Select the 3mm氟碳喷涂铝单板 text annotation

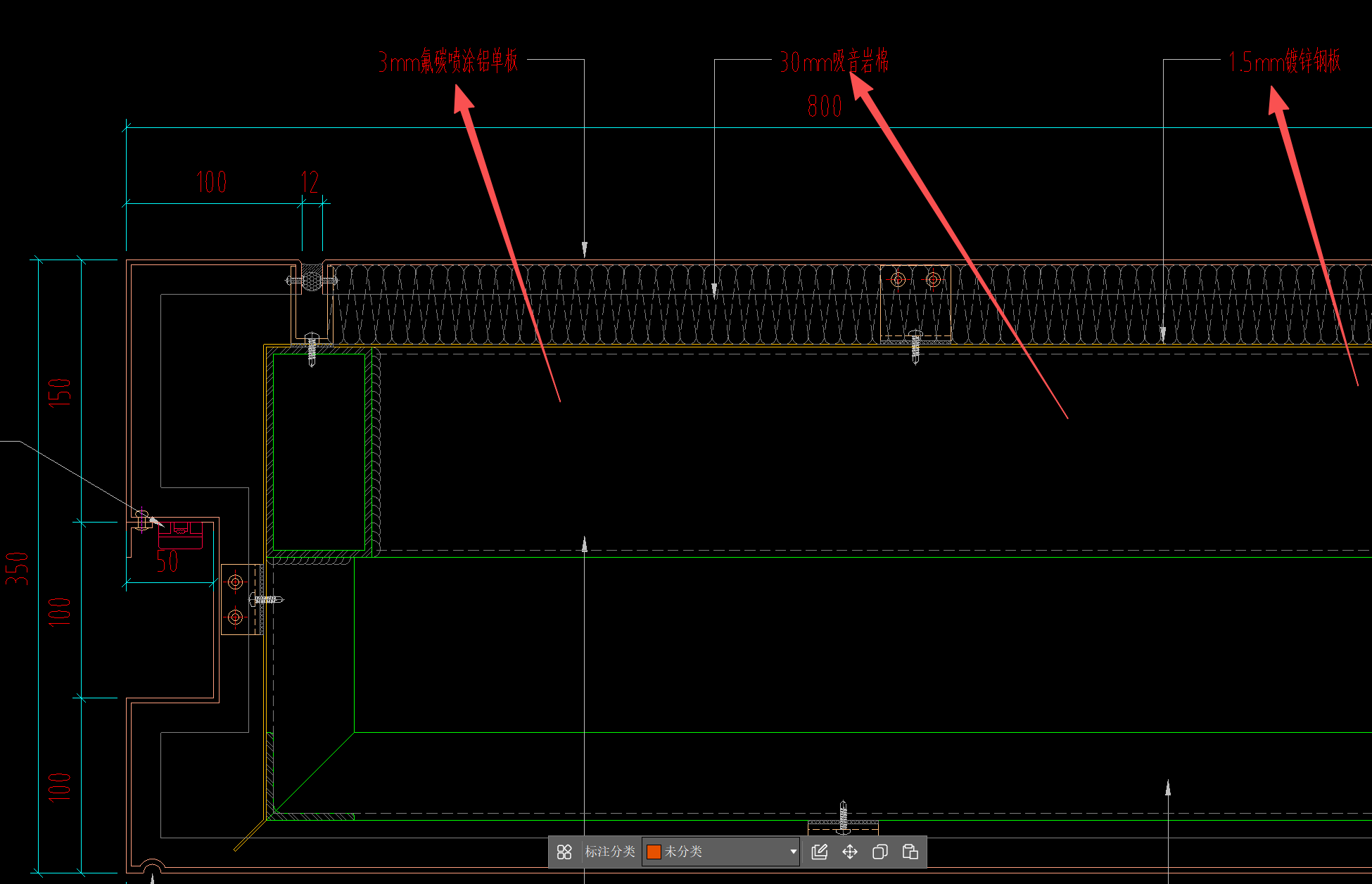tap(448, 62)
